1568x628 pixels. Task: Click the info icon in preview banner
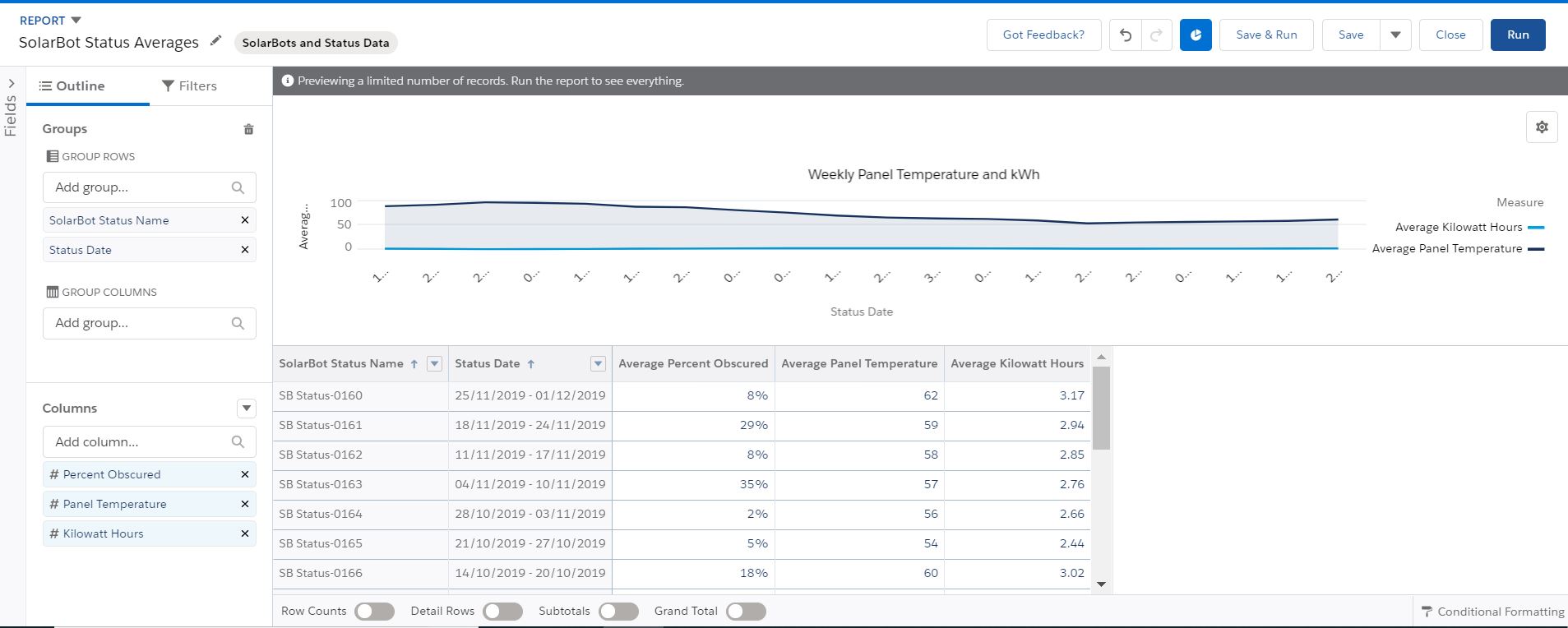(x=288, y=81)
